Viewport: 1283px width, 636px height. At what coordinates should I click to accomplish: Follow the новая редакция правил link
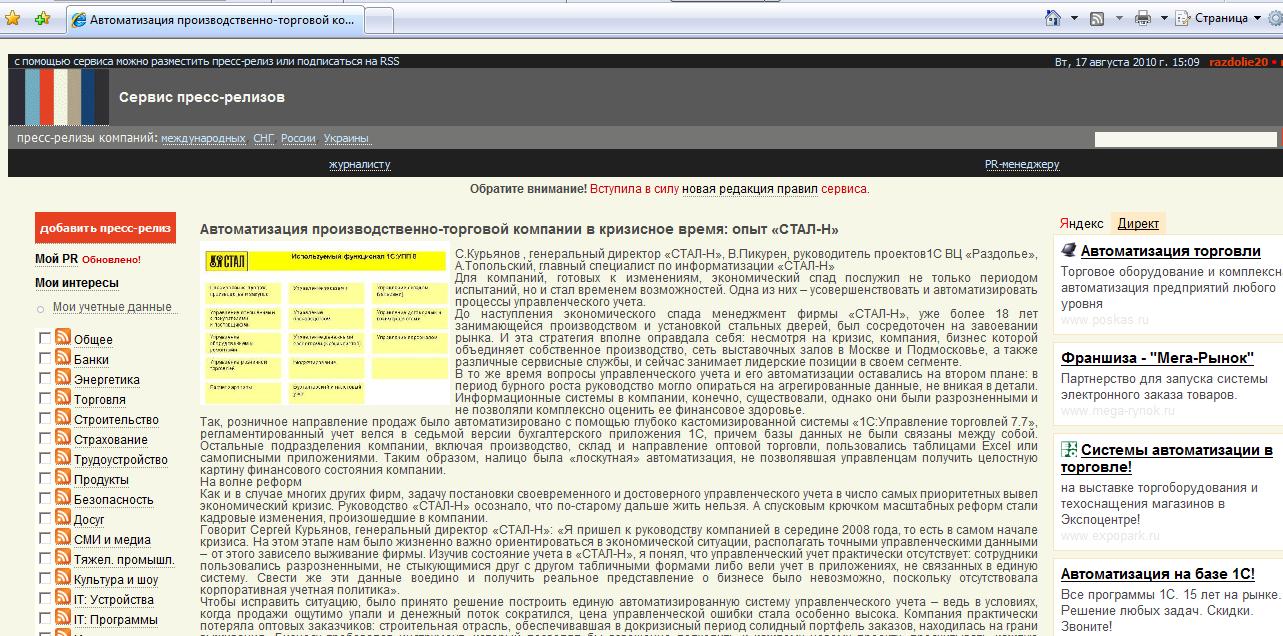pos(750,189)
